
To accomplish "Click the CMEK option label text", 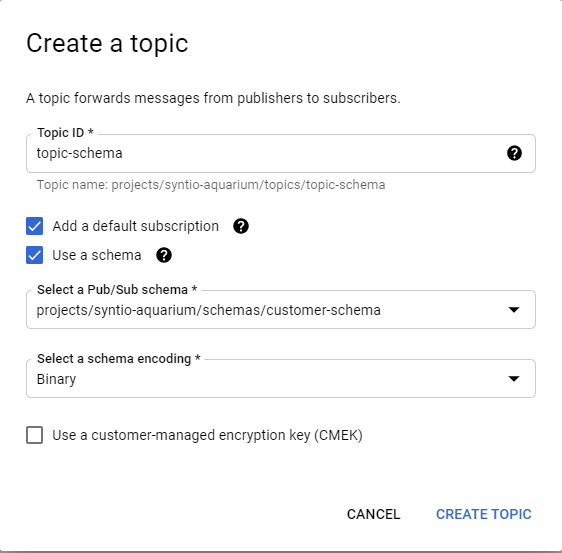I will click(208, 435).
